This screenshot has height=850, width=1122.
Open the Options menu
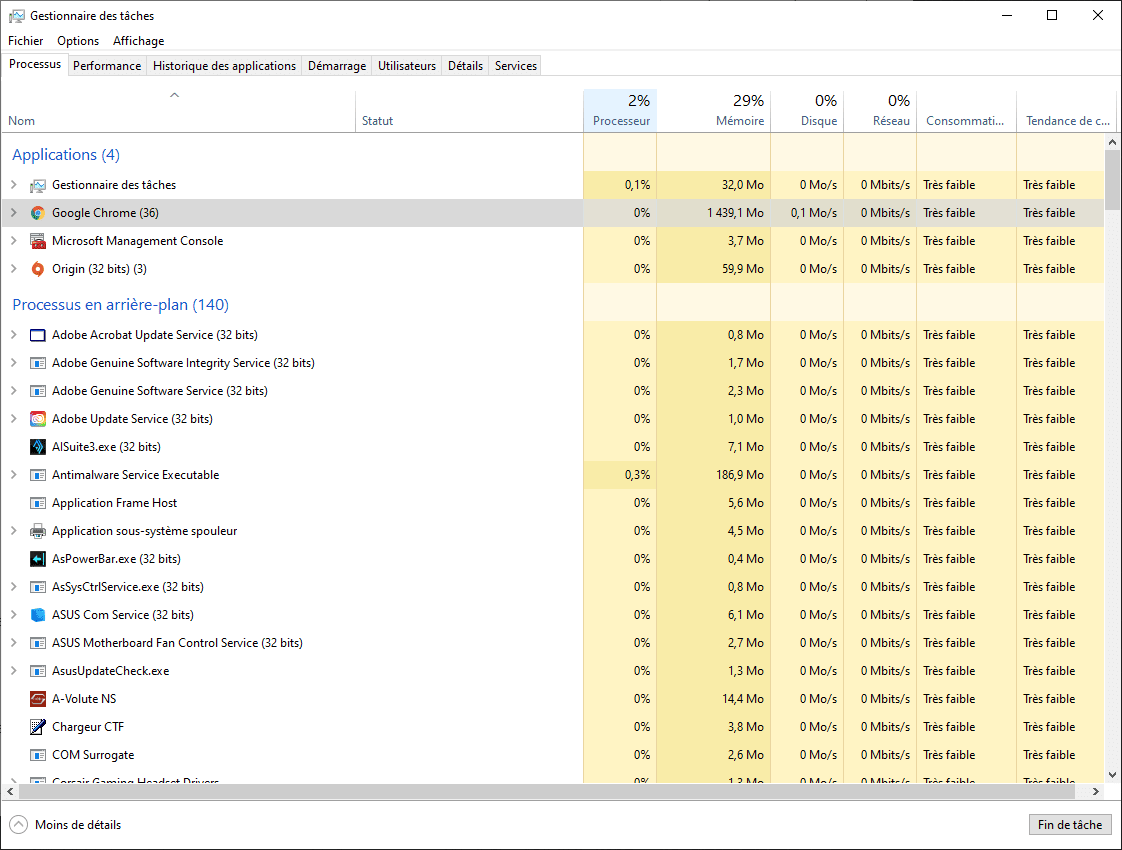[78, 41]
